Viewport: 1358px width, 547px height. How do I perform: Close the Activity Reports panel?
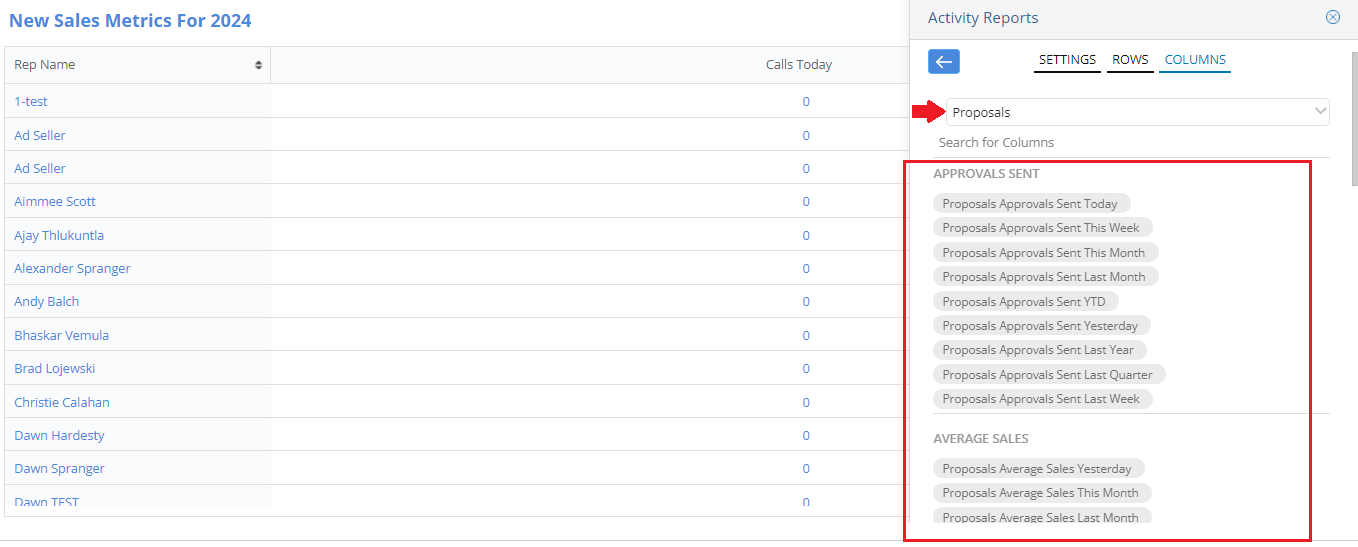(1332, 17)
